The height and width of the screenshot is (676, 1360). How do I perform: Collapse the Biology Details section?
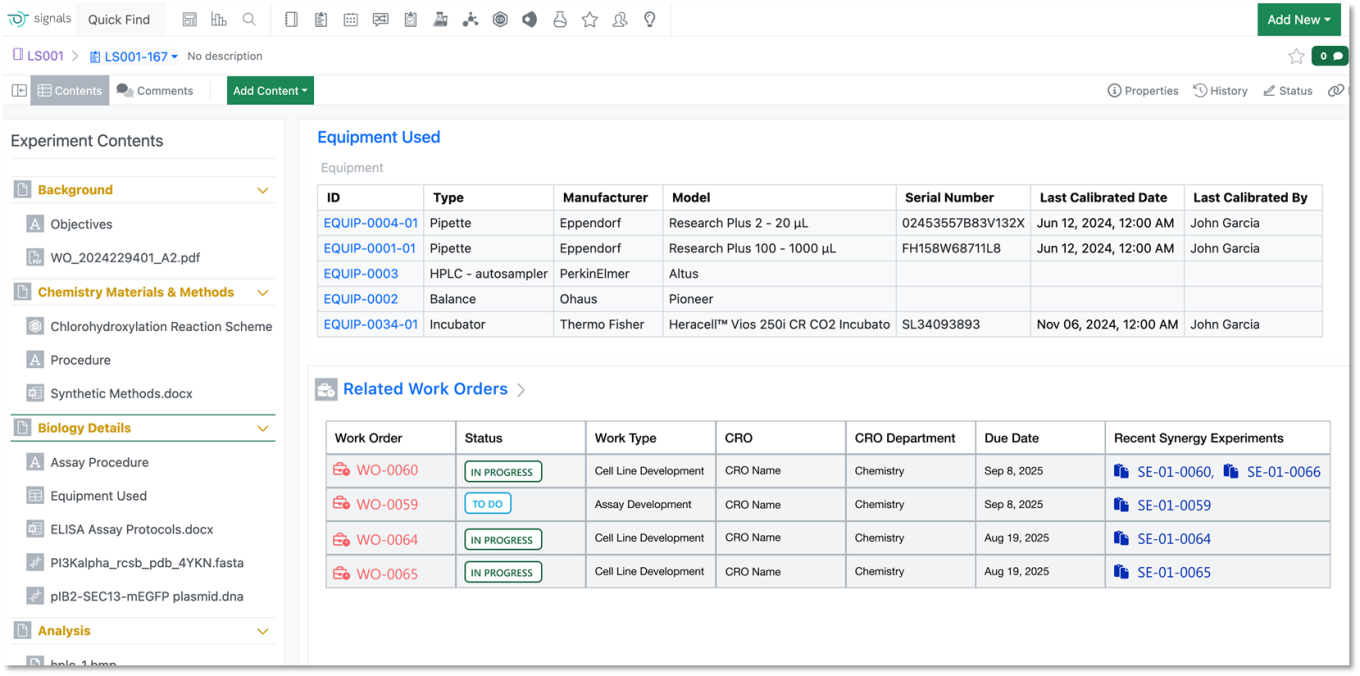click(263, 428)
